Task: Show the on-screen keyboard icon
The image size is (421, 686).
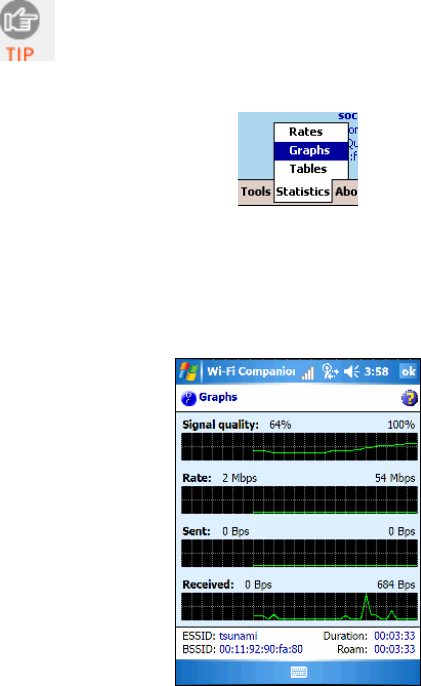Action: (299, 672)
